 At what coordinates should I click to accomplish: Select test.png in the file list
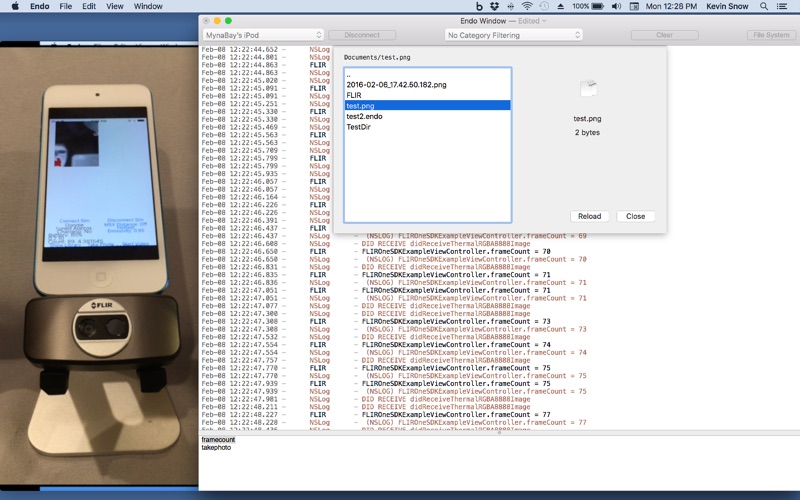[428, 106]
